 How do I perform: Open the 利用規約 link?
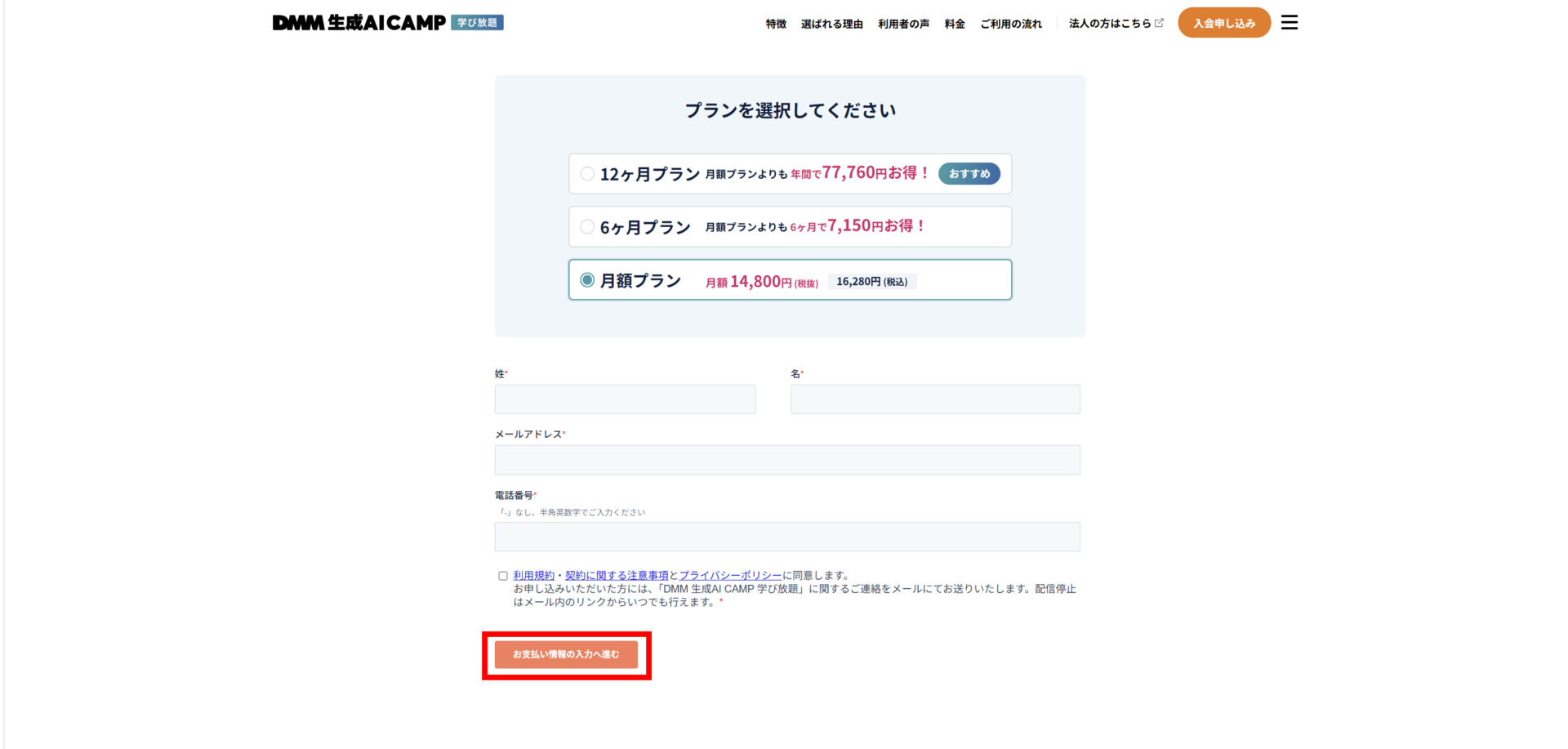tap(534, 576)
